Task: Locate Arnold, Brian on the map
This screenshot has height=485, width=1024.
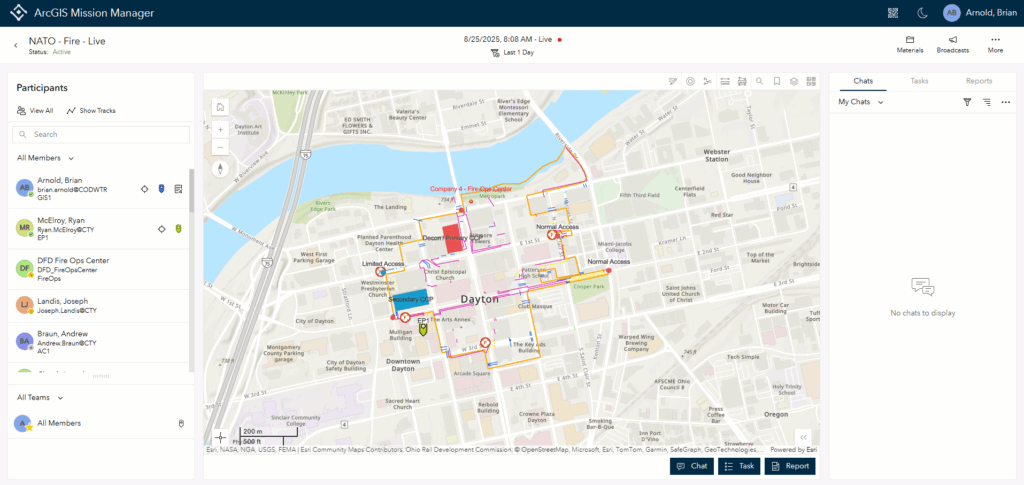Action: [145, 189]
